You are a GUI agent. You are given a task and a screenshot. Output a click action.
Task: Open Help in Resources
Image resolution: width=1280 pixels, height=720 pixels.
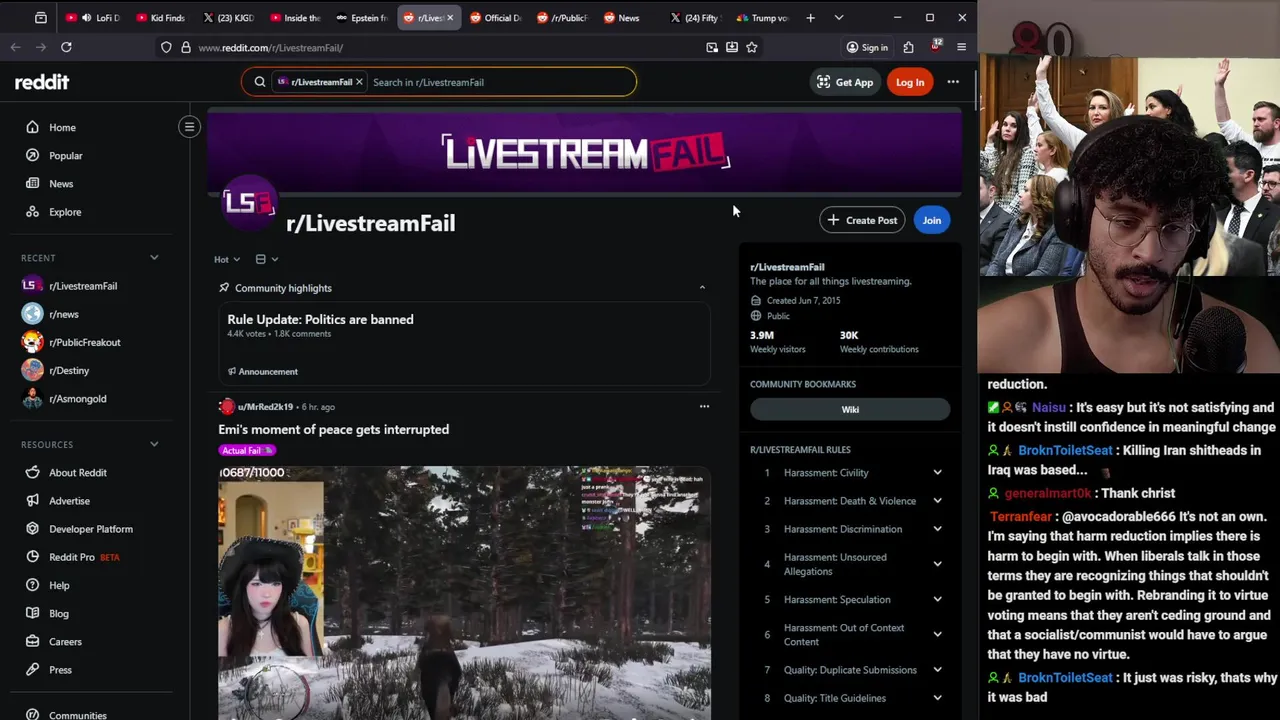[59, 585]
